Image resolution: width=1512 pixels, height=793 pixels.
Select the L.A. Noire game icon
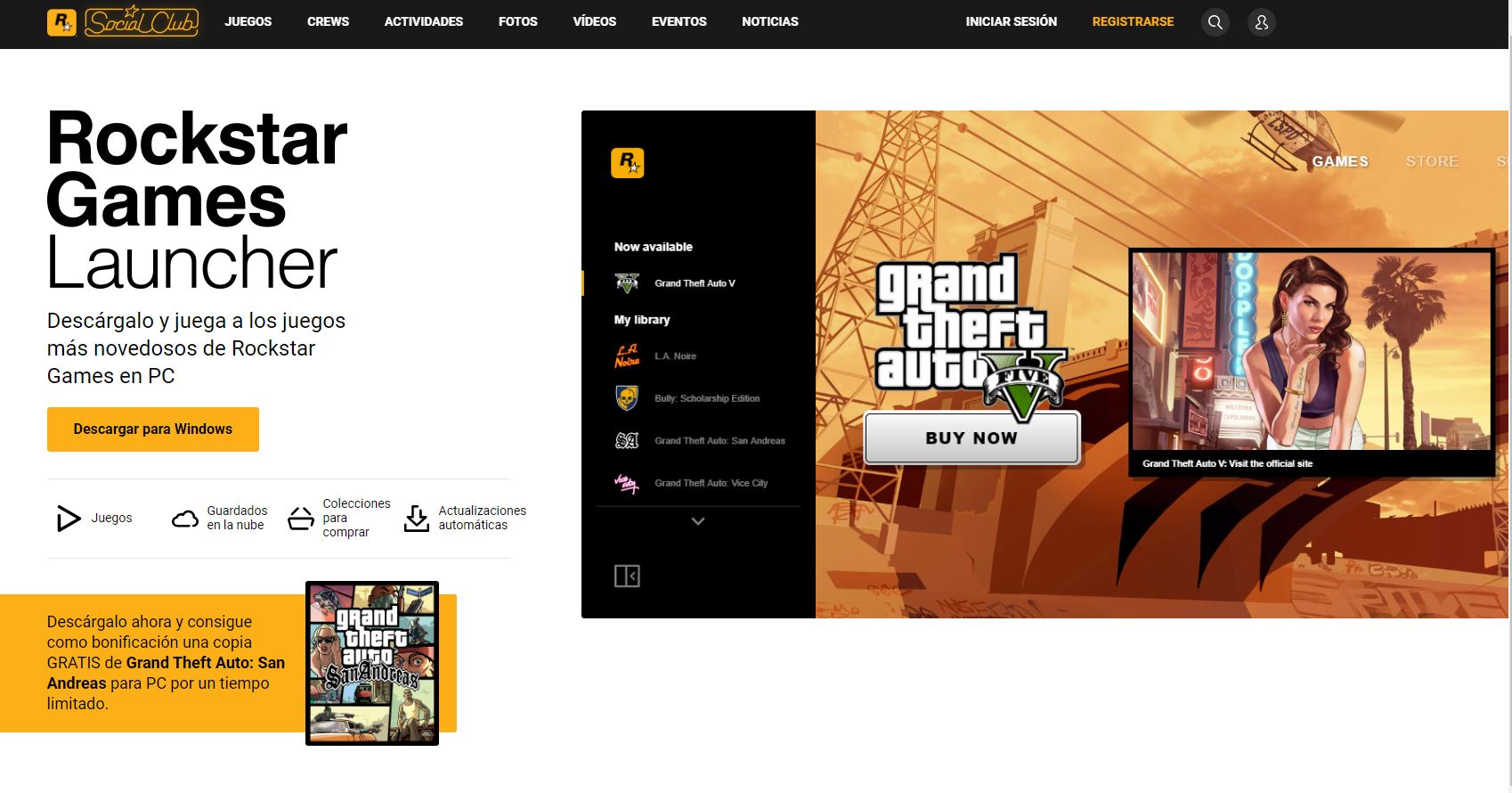(627, 356)
